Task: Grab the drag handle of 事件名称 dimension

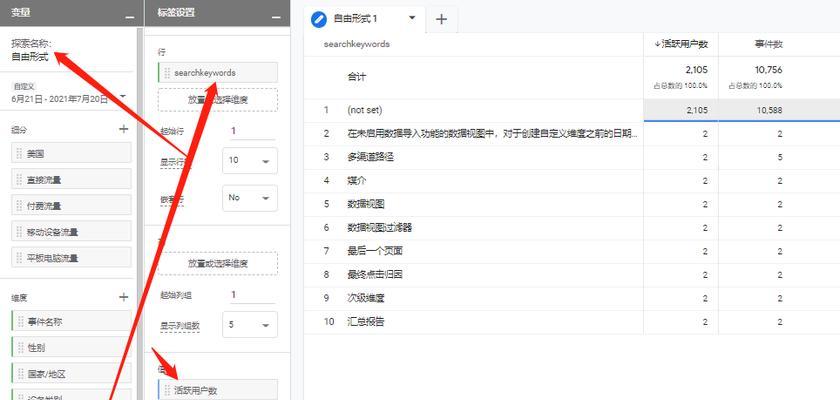Action: point(21,322)
